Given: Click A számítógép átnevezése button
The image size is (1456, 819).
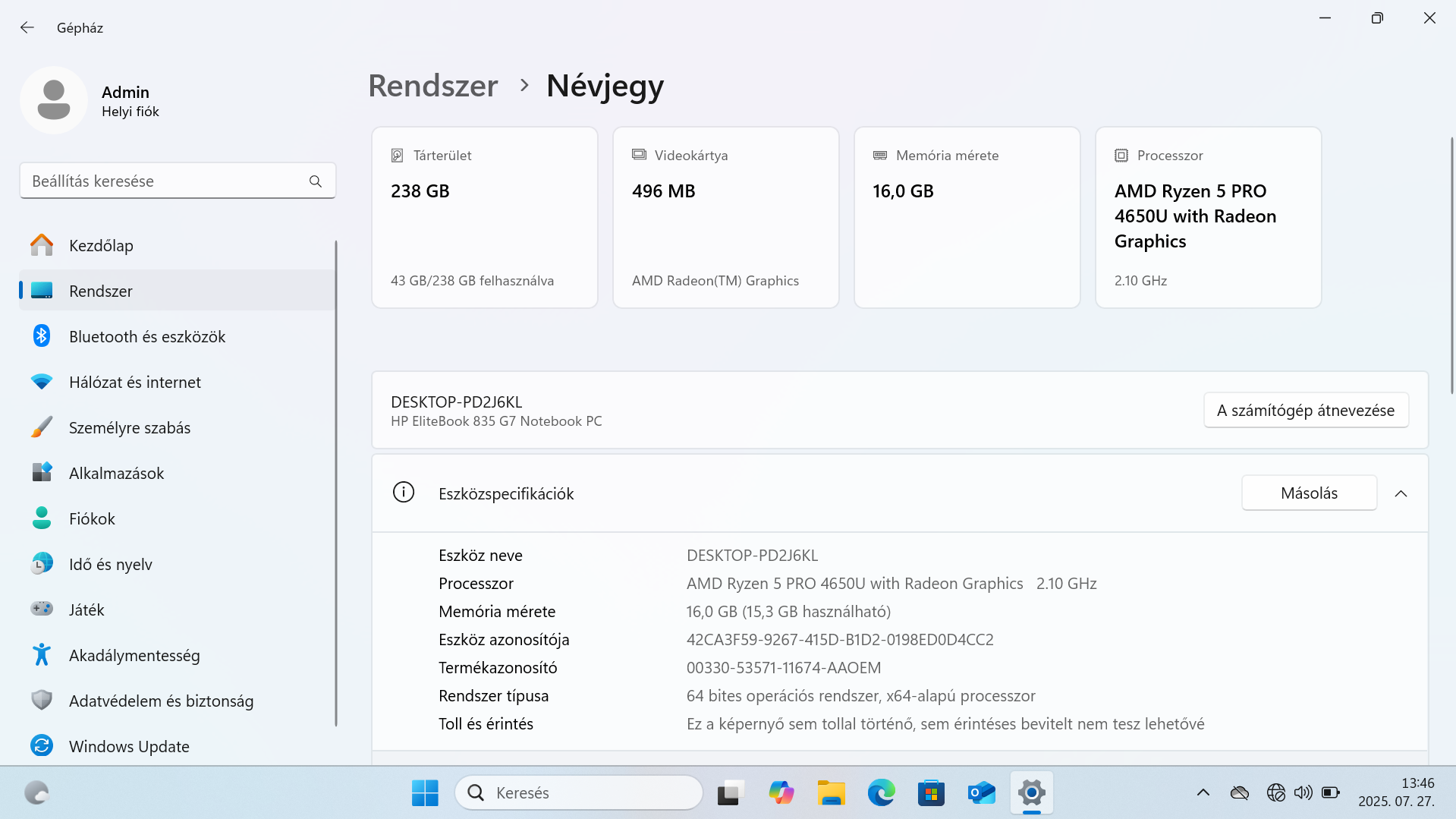Looking at the screenshot, I should (x=1306, y=411).
